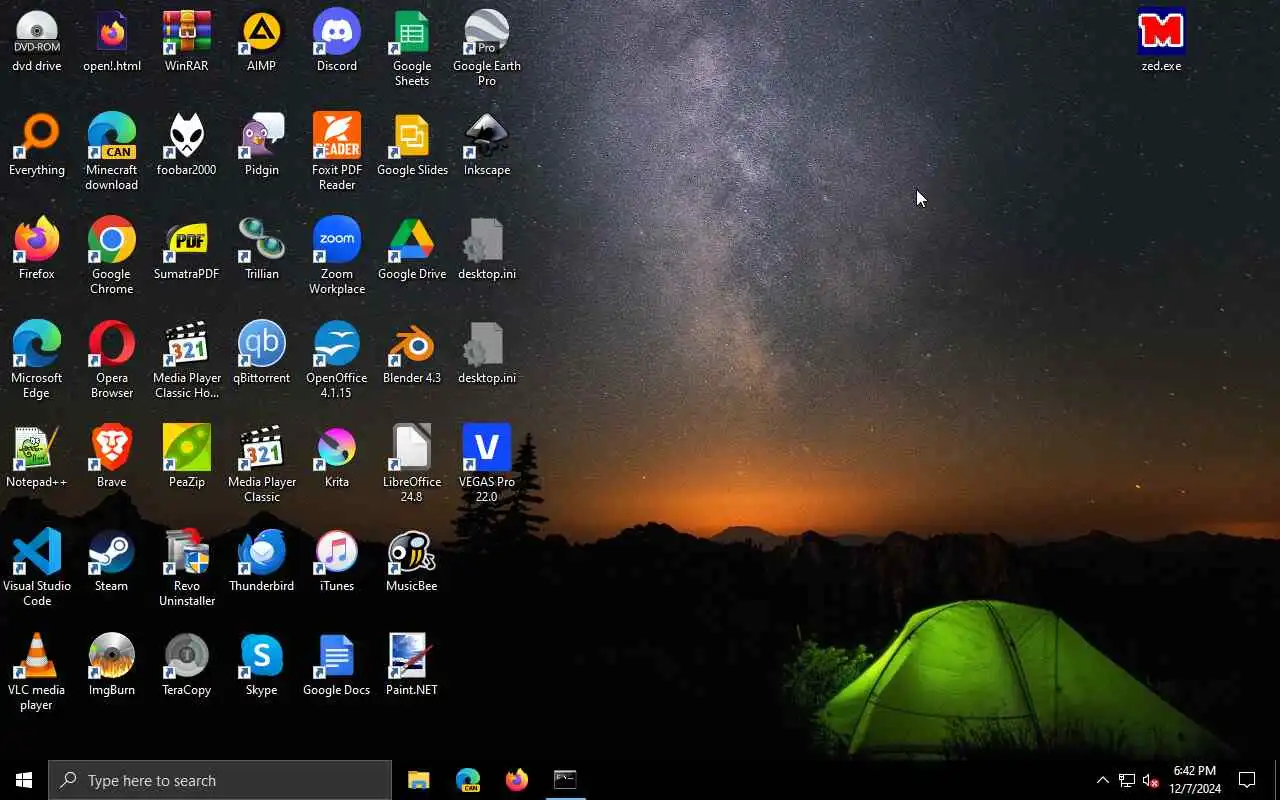Select the Google Sheets desktop shortcut
The image size is (1280, 800).
[x=412, y=48]
